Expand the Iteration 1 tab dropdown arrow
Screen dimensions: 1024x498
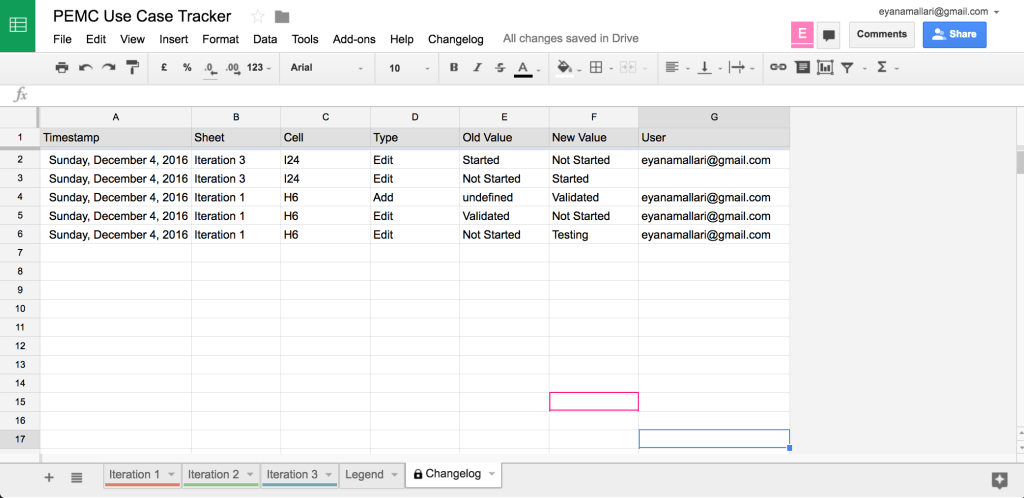pos(171,475)
